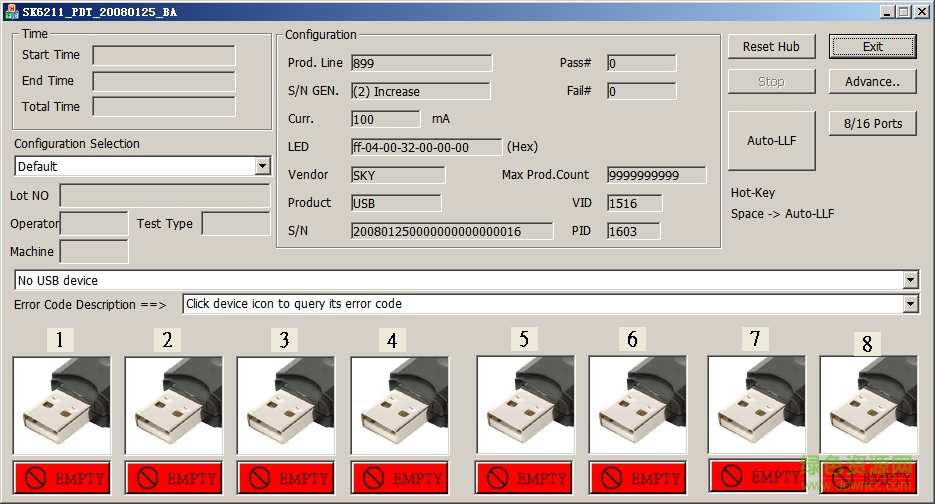
Task: Click the USB device icon for port 1
Action: click(61, 406)
